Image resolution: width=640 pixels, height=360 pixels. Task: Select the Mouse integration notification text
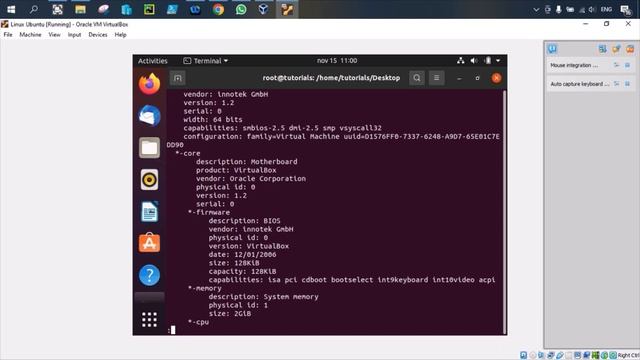click(x=574, y=65)
